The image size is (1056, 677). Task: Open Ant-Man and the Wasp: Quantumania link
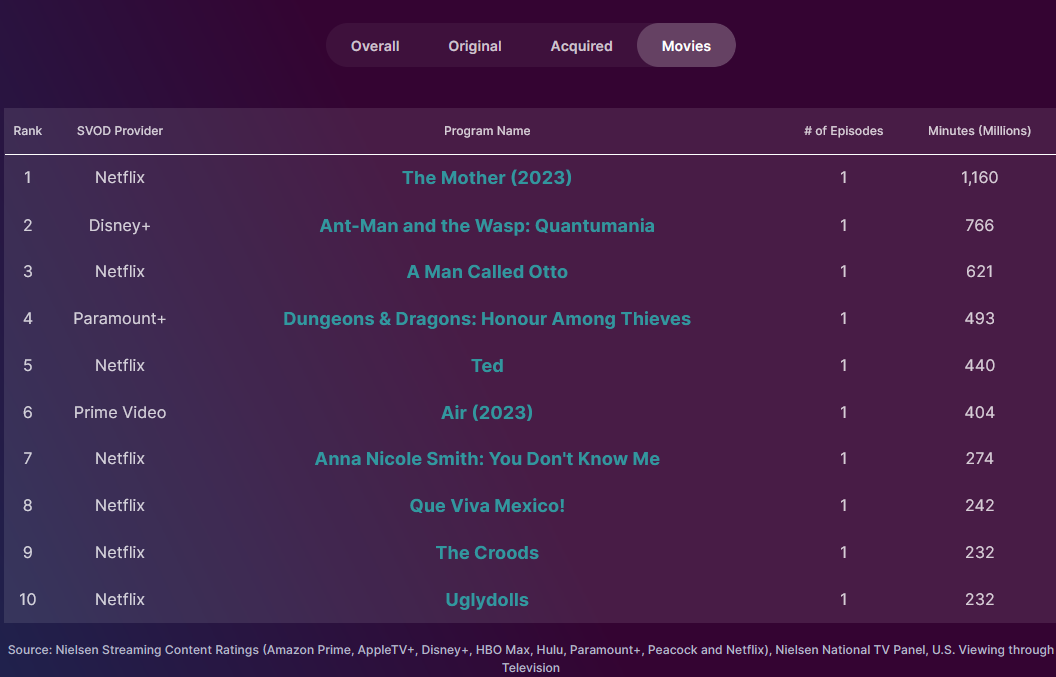coord(487,225)
